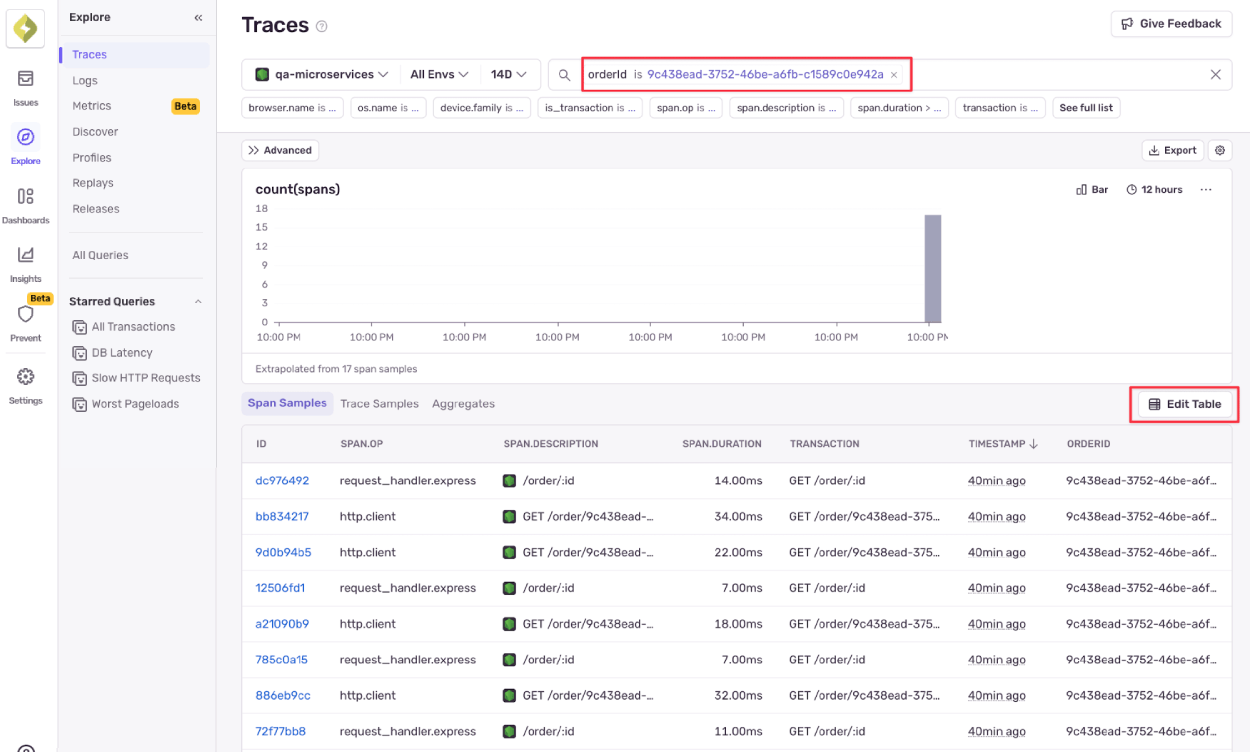
Task: Click the table settings gear beside Export
Action: click(x=1219, y=150)
